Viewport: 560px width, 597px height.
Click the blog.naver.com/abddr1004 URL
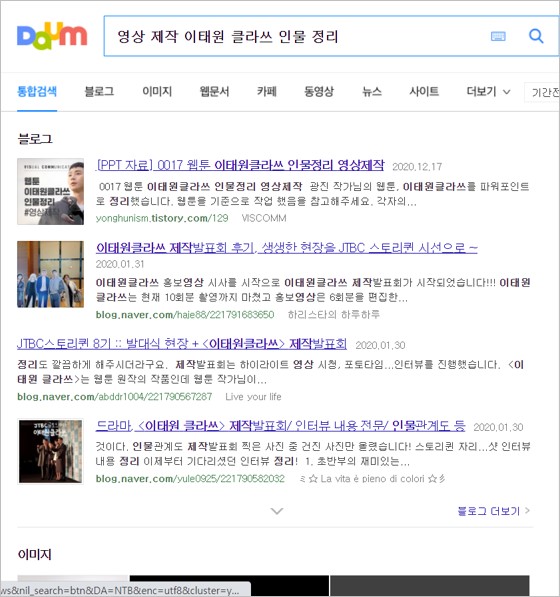(x=114, y=397)
